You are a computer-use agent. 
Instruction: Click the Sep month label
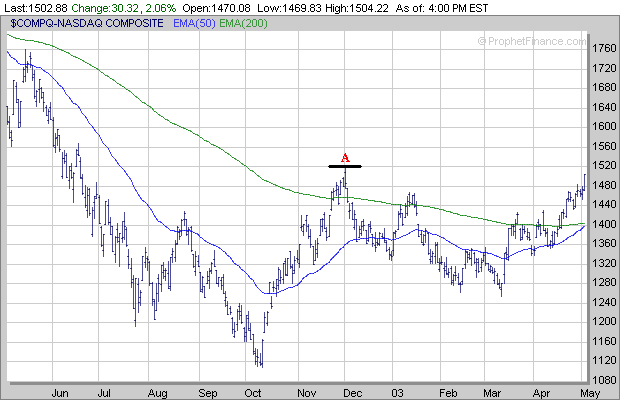click(208, 393)
